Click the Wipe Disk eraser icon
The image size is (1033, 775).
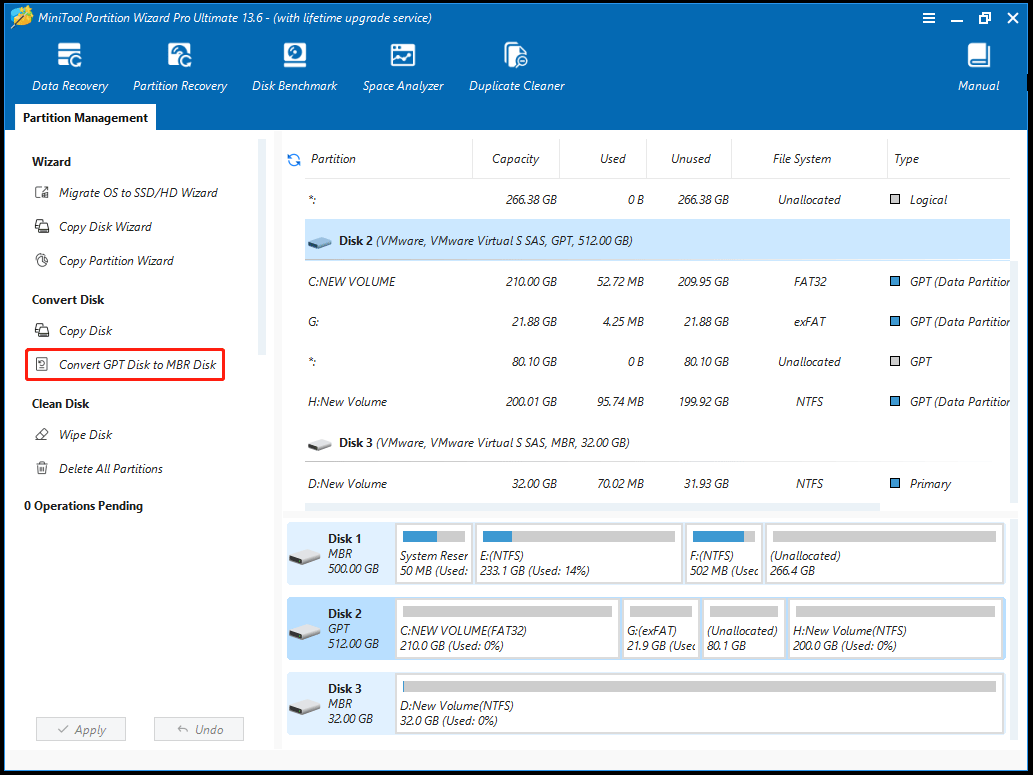point(42,434)
